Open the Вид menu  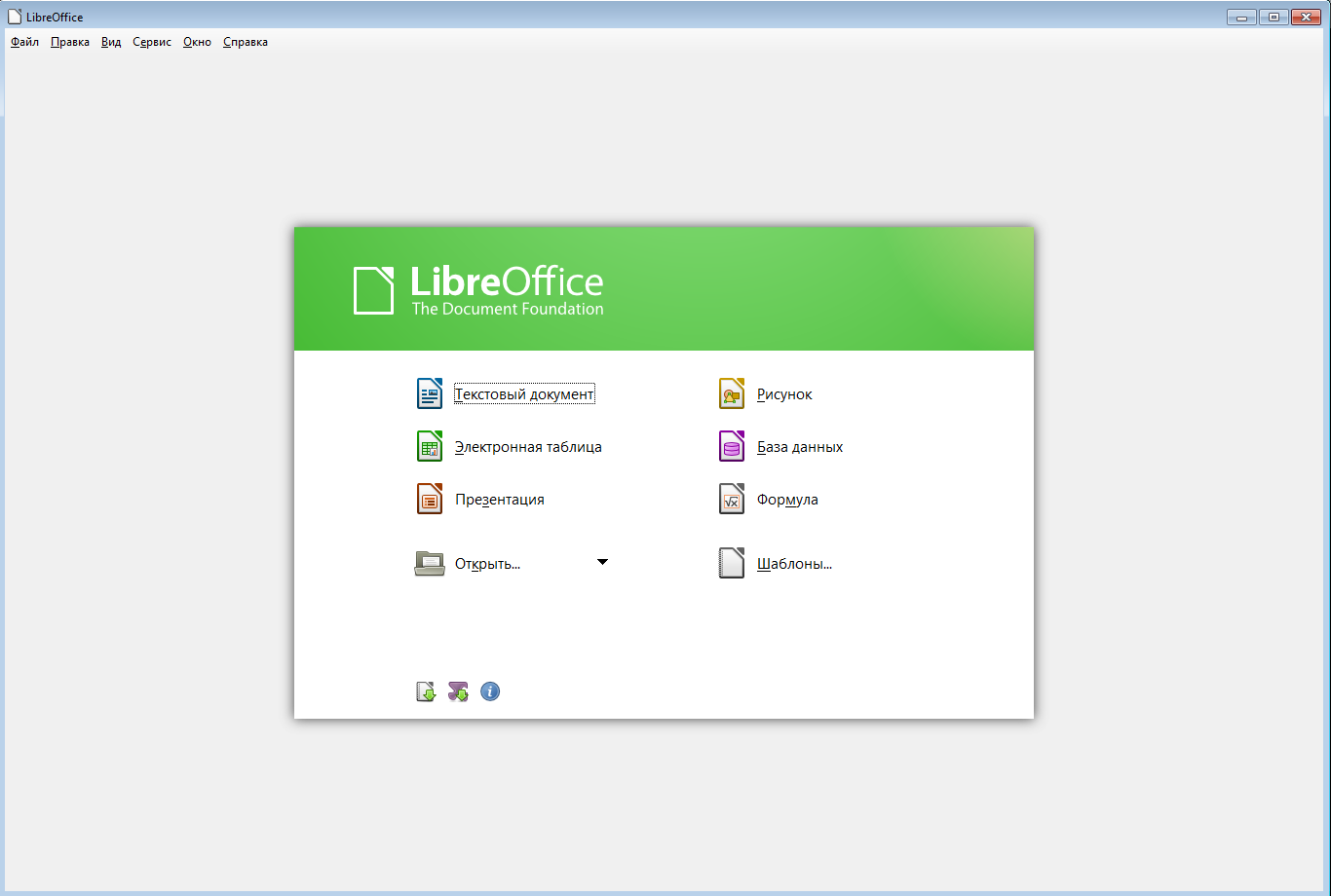pos(111,42)
